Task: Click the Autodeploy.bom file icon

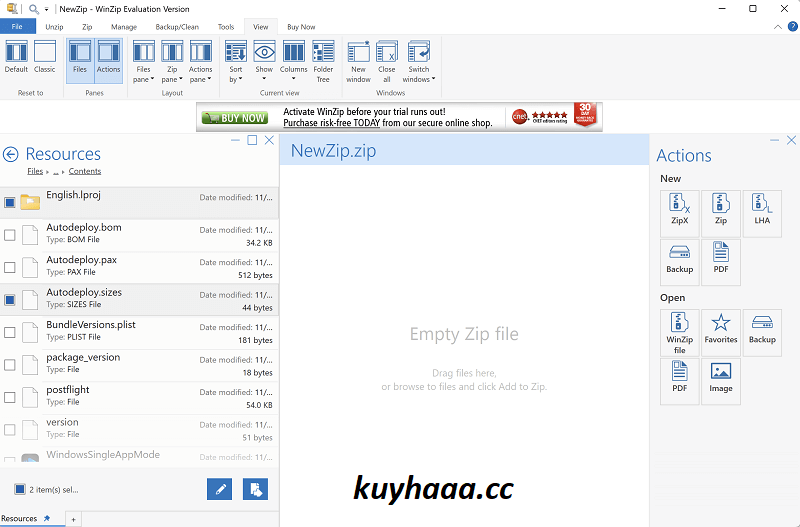Action: (30, 235)
